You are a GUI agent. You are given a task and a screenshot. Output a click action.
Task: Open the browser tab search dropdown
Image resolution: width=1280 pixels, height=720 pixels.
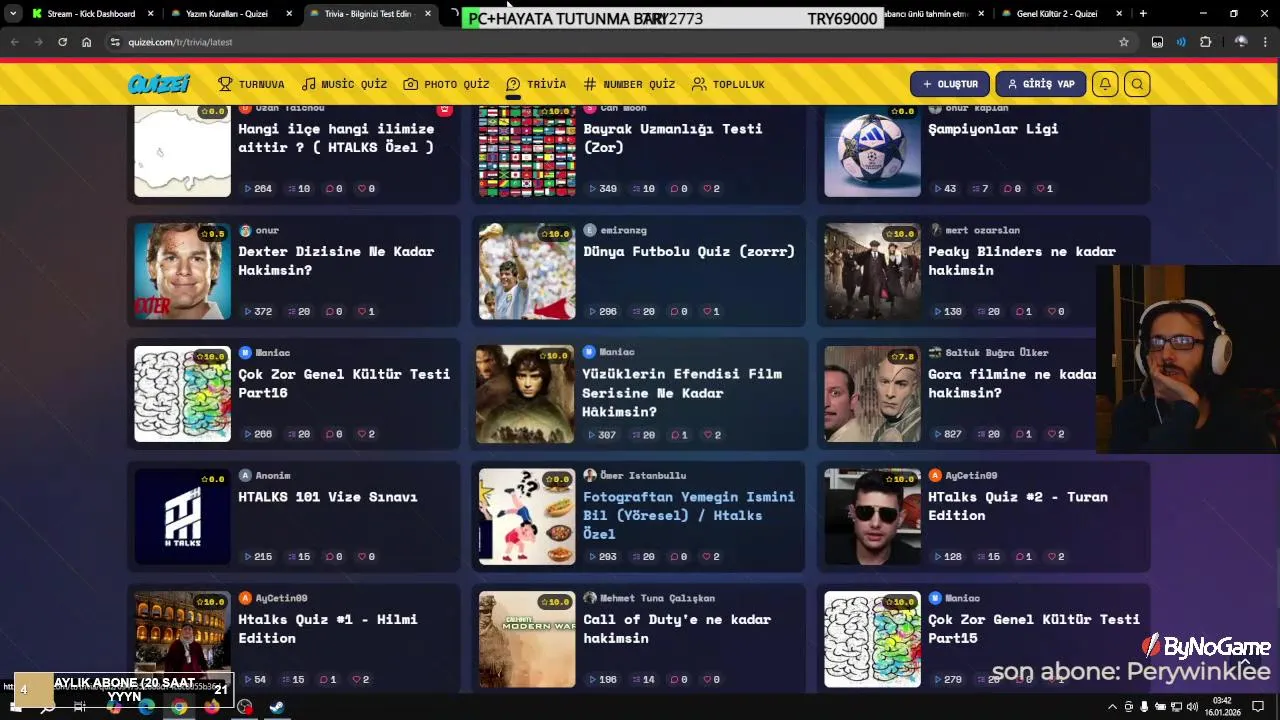(x=12, y=14)
